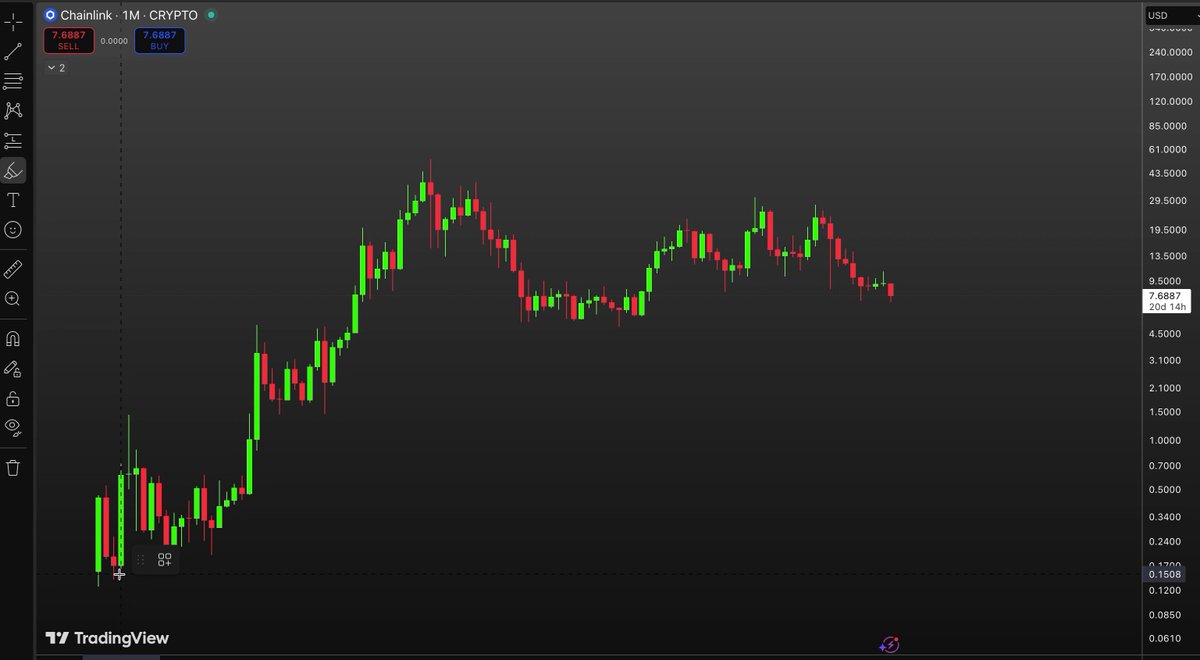Open the forecasting and measurement tools
The image size is (1200, 660).
(13, 141)
